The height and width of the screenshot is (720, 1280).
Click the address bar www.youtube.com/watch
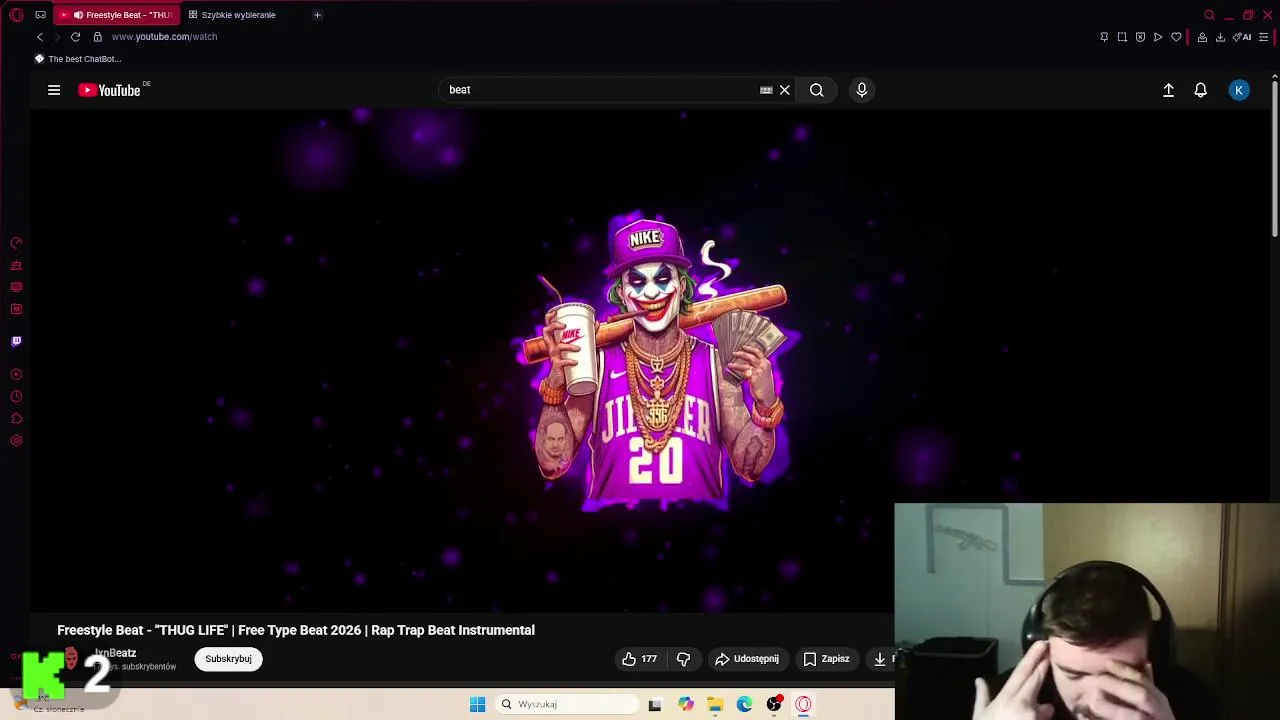tap(164, 37)
